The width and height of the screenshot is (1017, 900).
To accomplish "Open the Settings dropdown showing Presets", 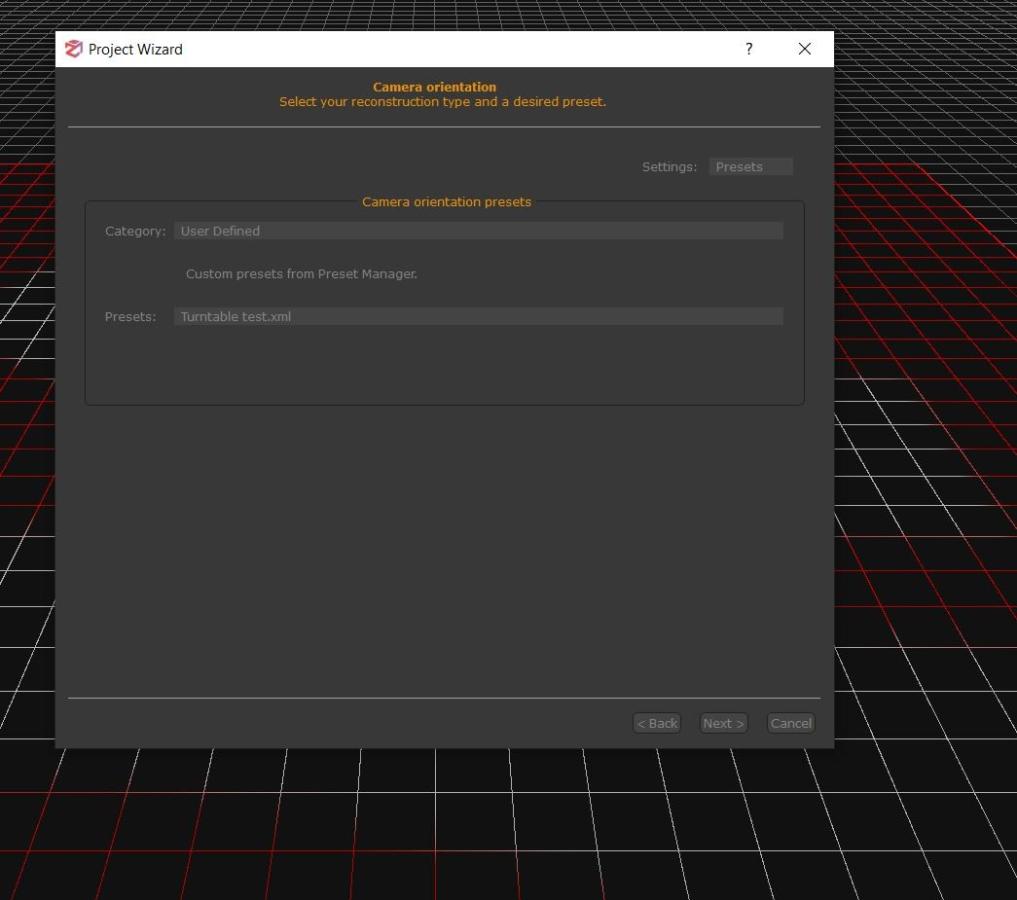I will click(x=750, y=167).
